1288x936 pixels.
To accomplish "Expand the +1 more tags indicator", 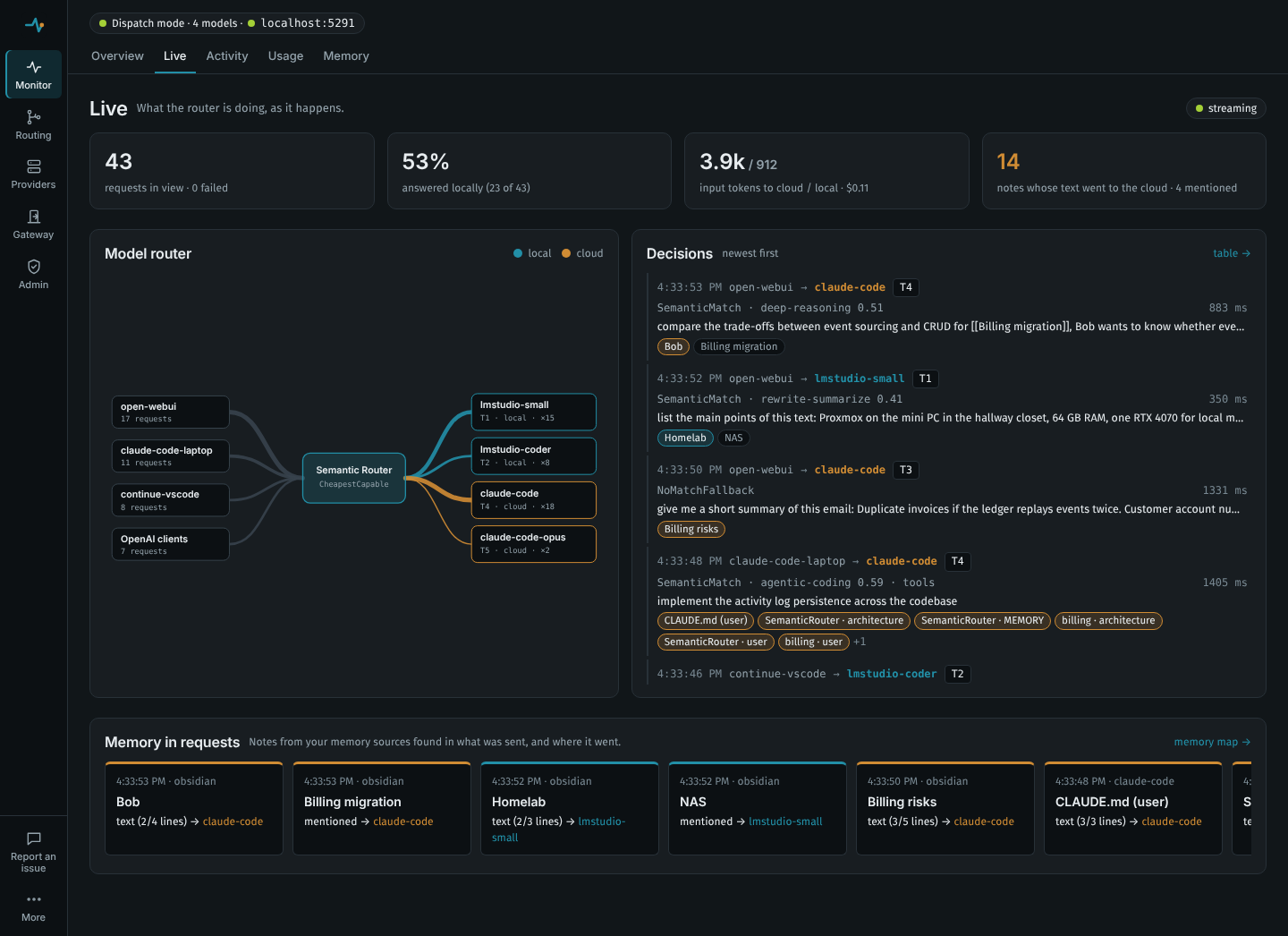I will [860, 642].
